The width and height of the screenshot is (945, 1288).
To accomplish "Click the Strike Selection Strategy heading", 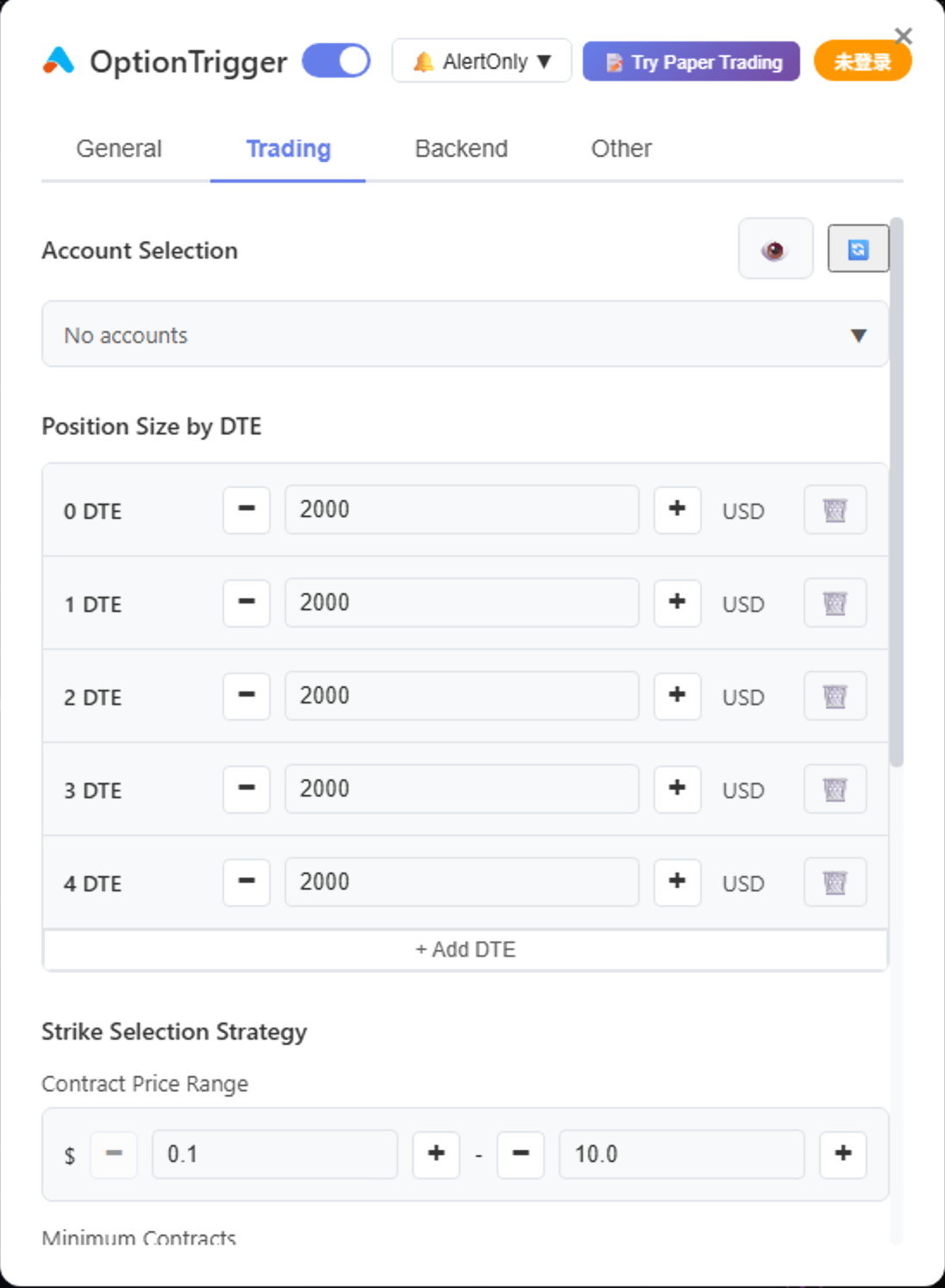I will [174, 1032].
